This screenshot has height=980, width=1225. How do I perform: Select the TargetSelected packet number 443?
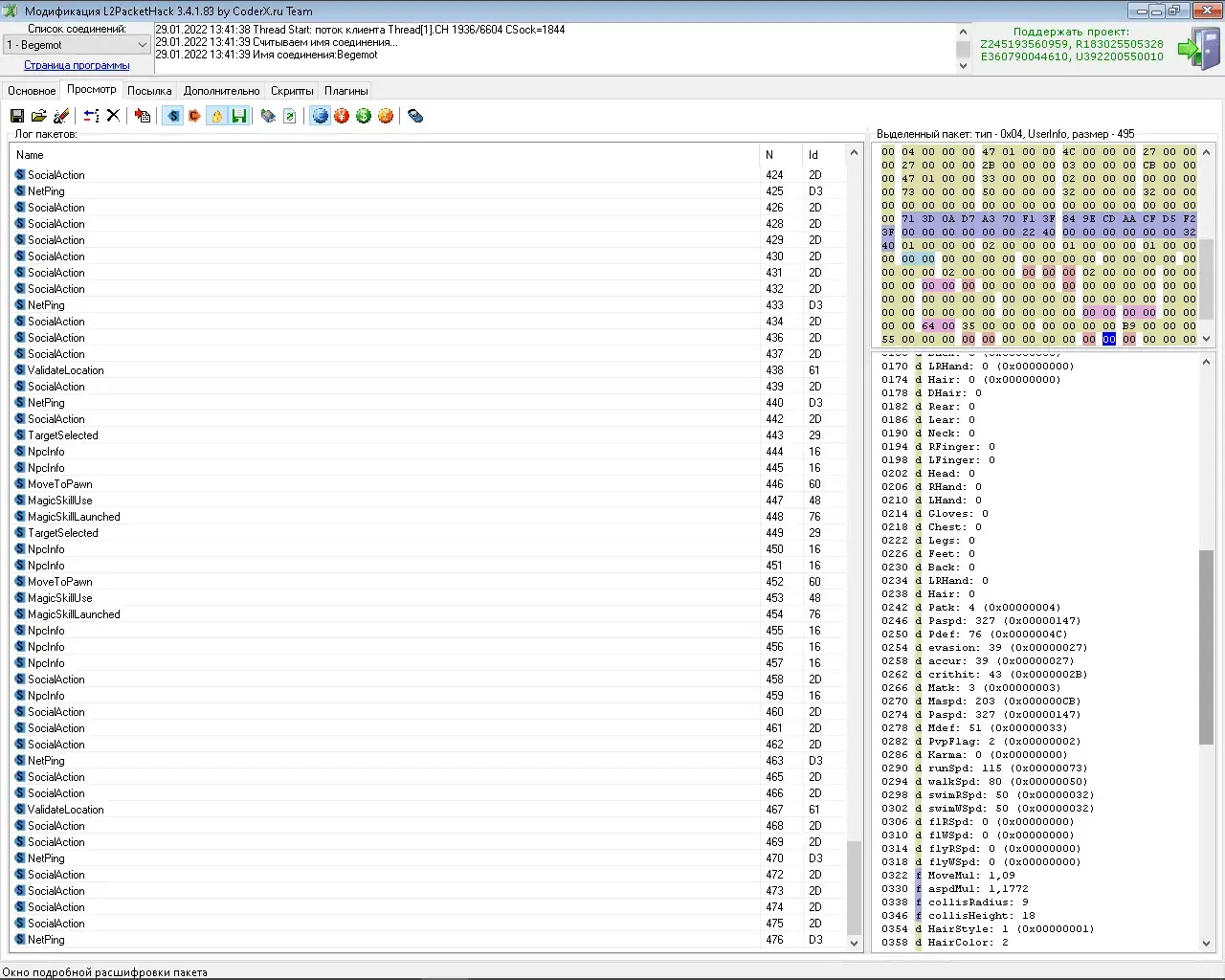(429, 435)
